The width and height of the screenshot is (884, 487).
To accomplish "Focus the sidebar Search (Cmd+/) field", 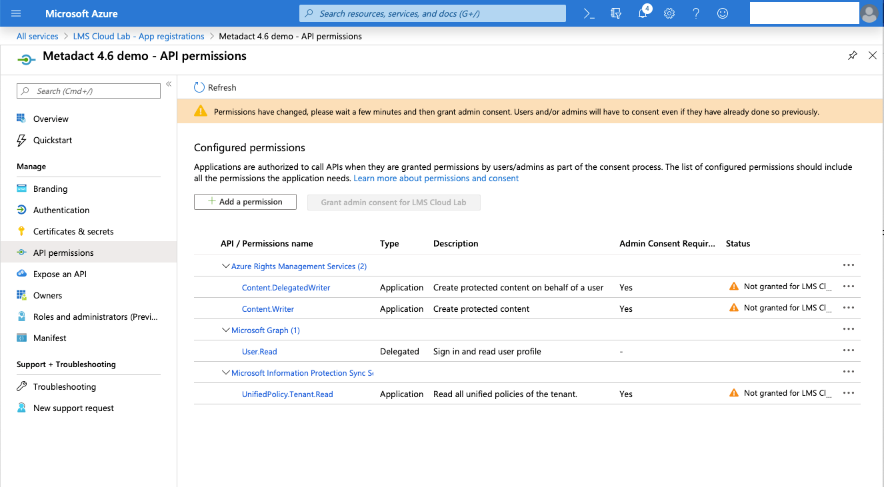I will [89, 91].
